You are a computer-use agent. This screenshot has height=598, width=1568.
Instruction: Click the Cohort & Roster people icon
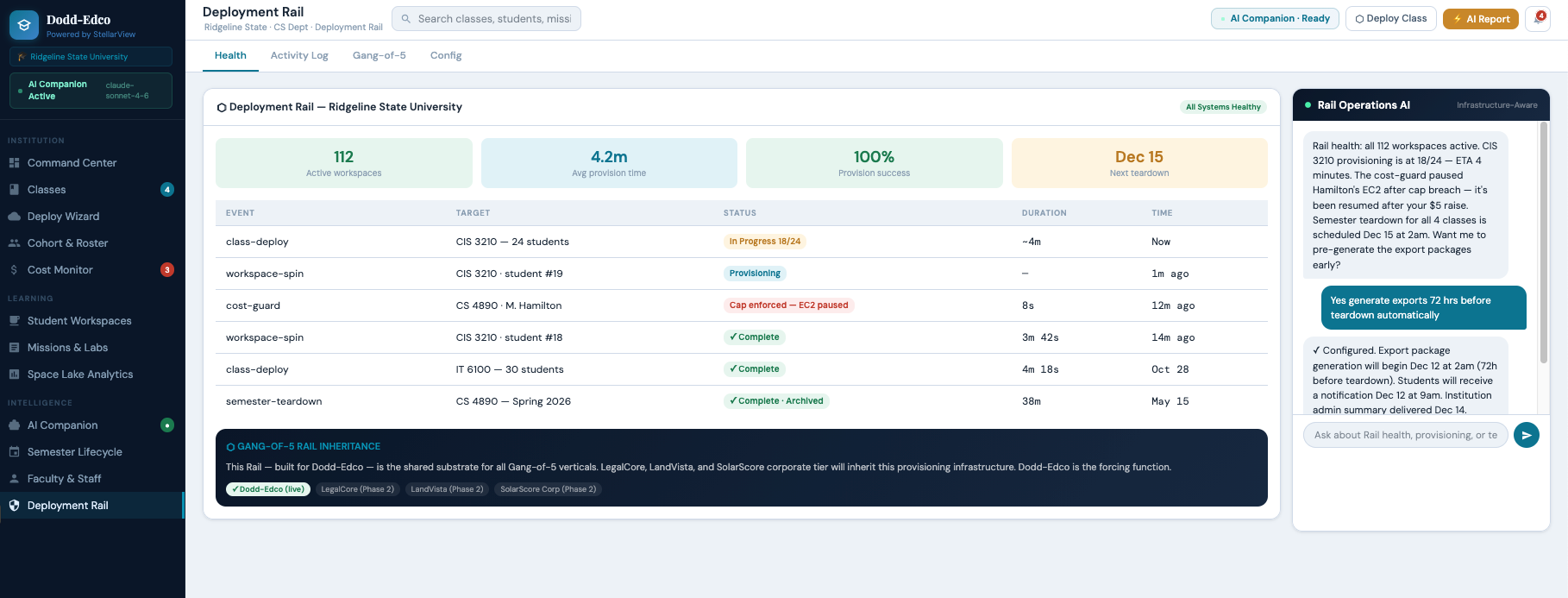(14, 243)
